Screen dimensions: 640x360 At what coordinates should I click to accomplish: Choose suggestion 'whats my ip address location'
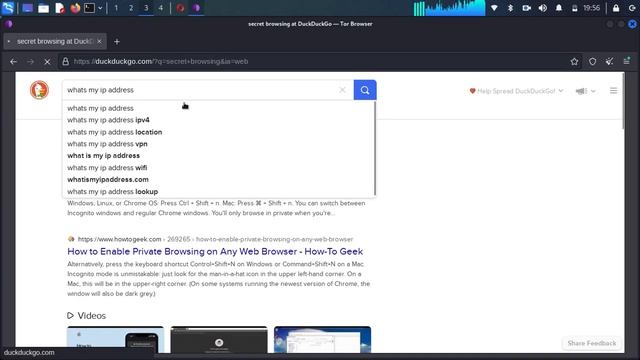tap(218, 132)
